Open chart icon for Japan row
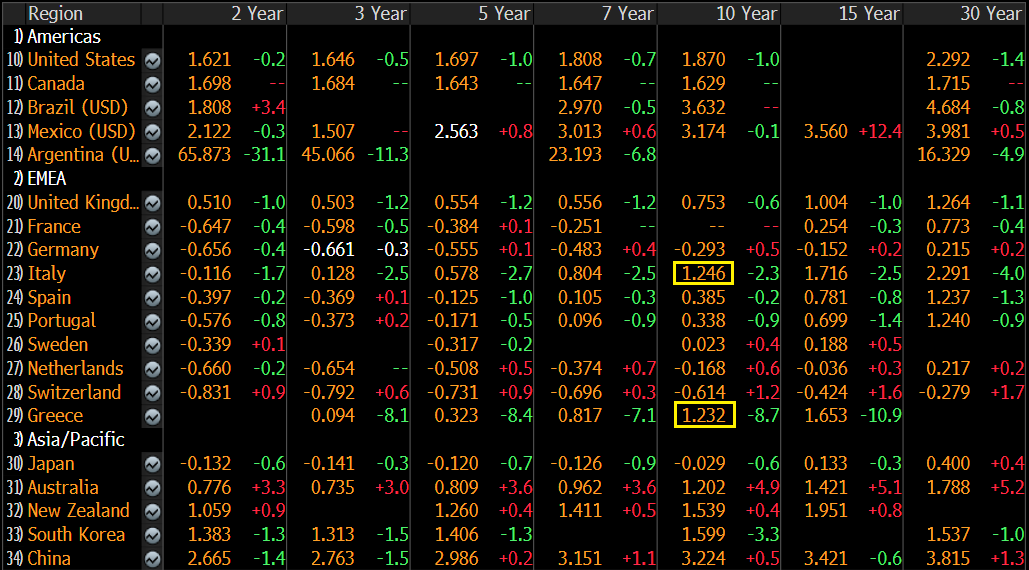 point(152,464)
